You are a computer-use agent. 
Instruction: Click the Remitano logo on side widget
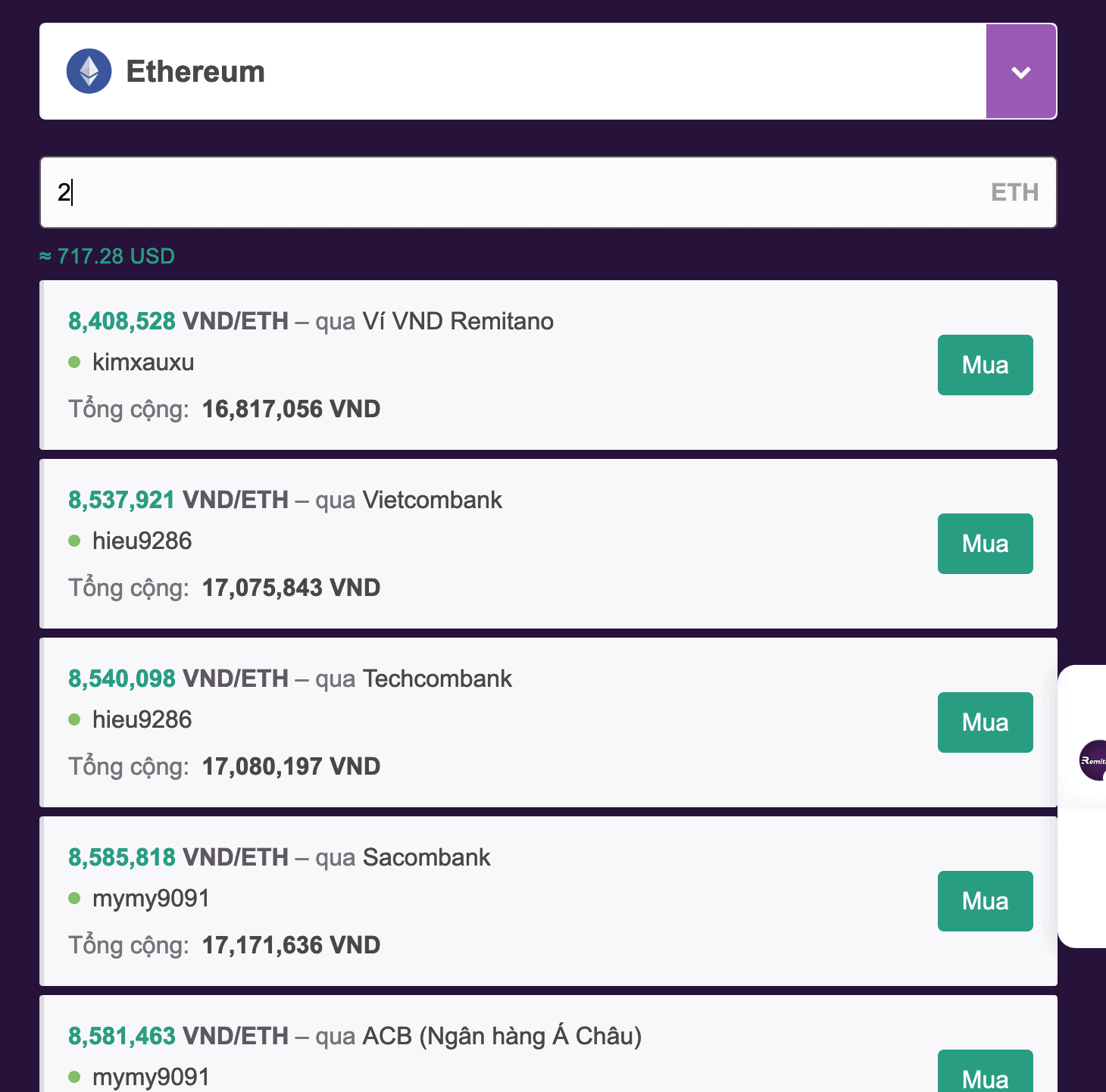coord(1093,760)
